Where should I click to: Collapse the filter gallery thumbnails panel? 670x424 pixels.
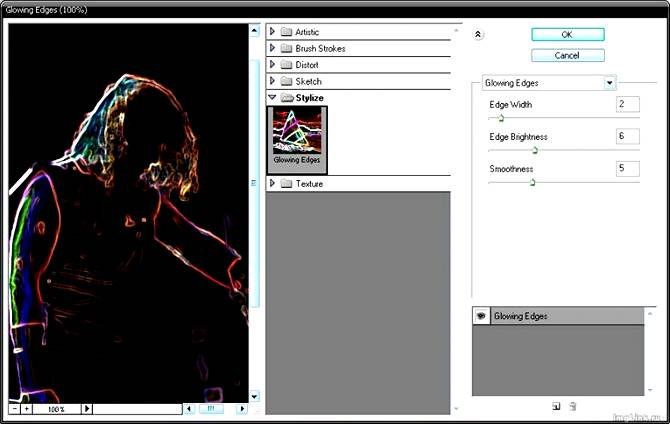pos(478,35)
